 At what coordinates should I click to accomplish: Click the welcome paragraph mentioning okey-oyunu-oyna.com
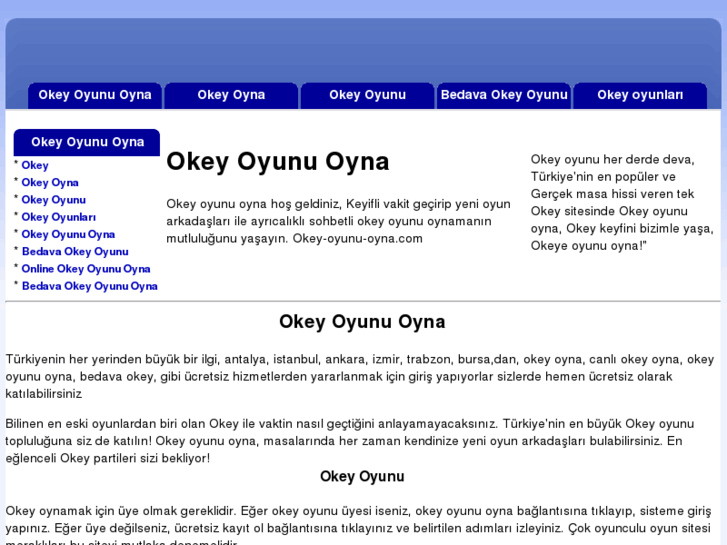(x=338, y=221)
